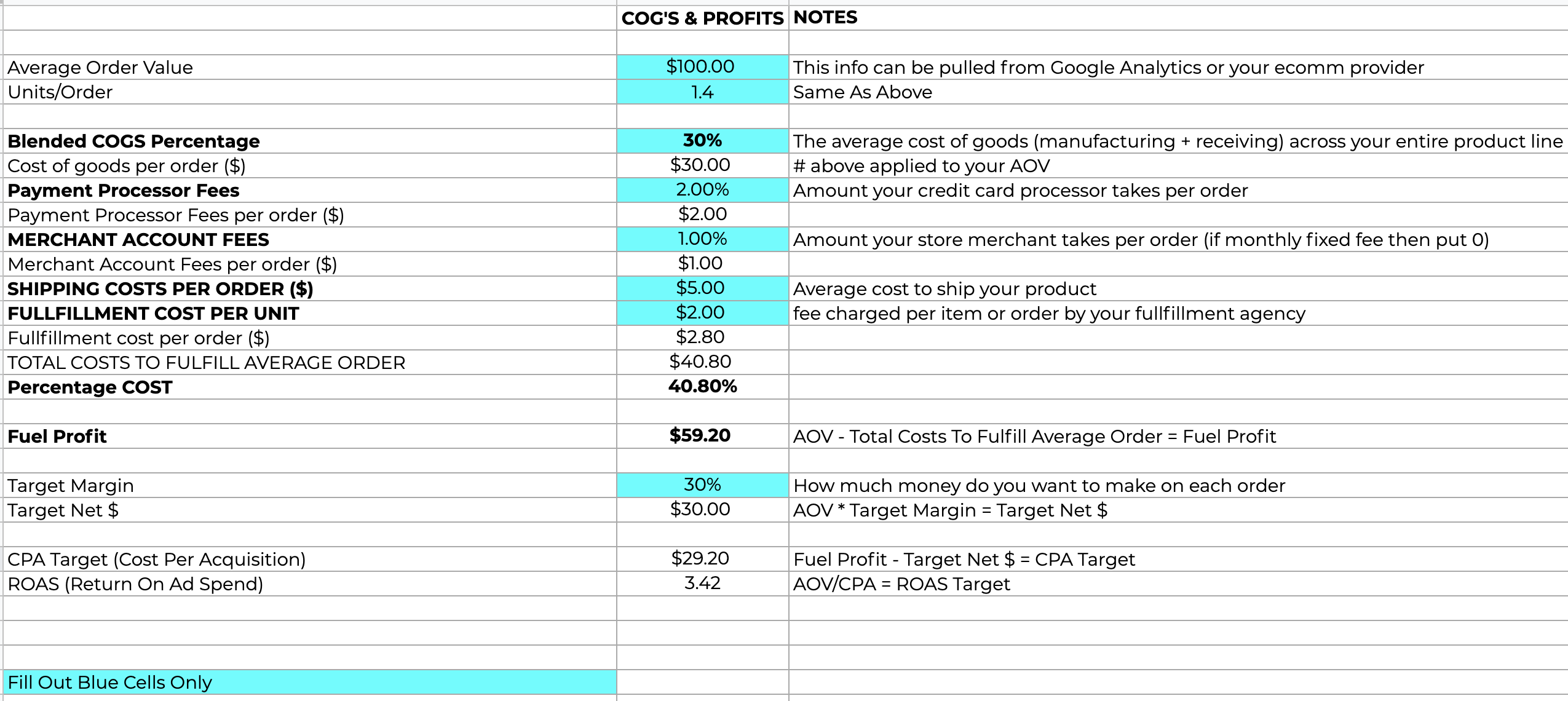Select the Total Costs $40.80 cell
Screen dimensions: 1568x701
pos(700,362)
